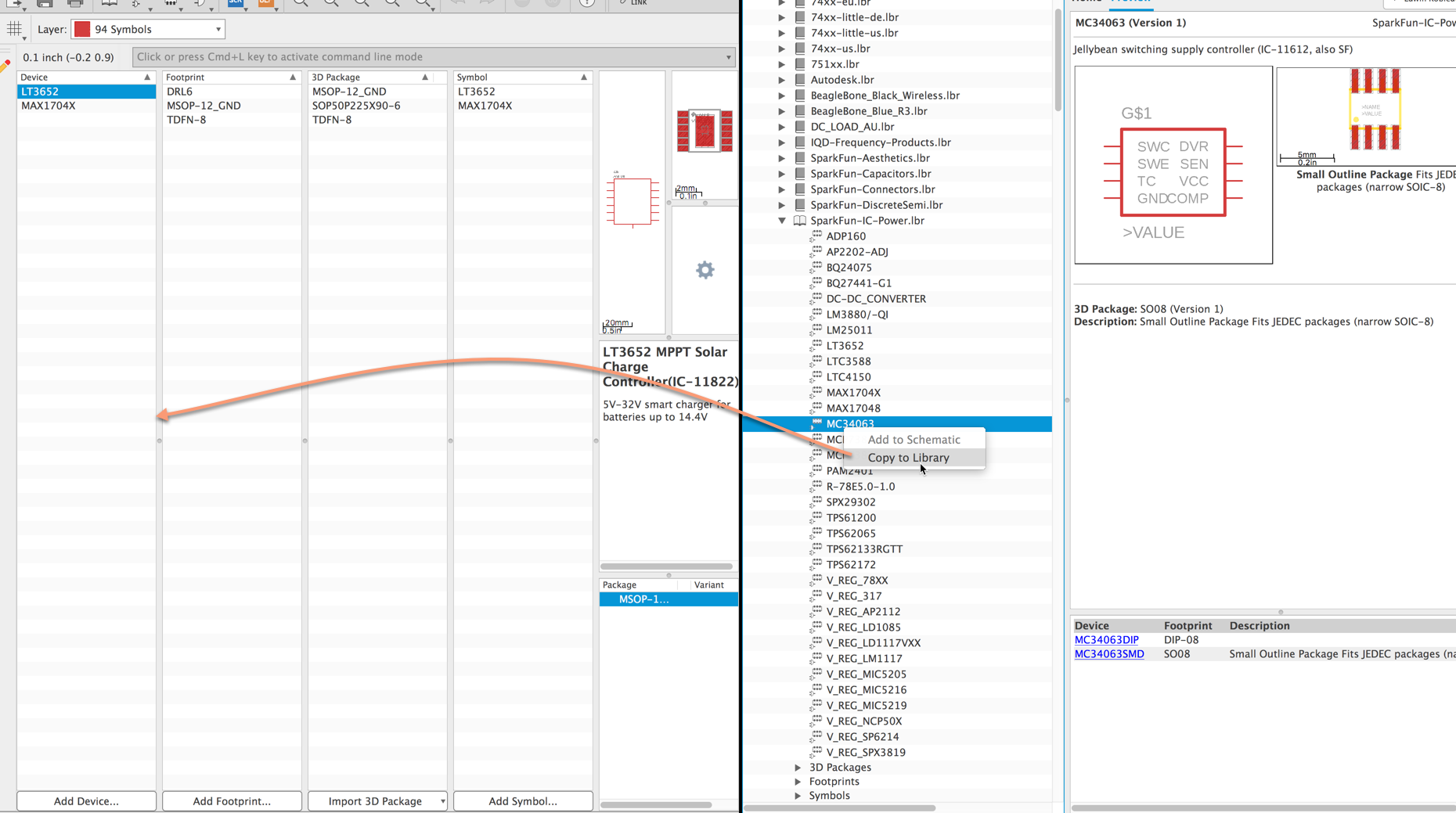The width and height of the screenshot is (1456, 813).
Task: Click the red layer color swatch
Action: click(x=82, y=29)
